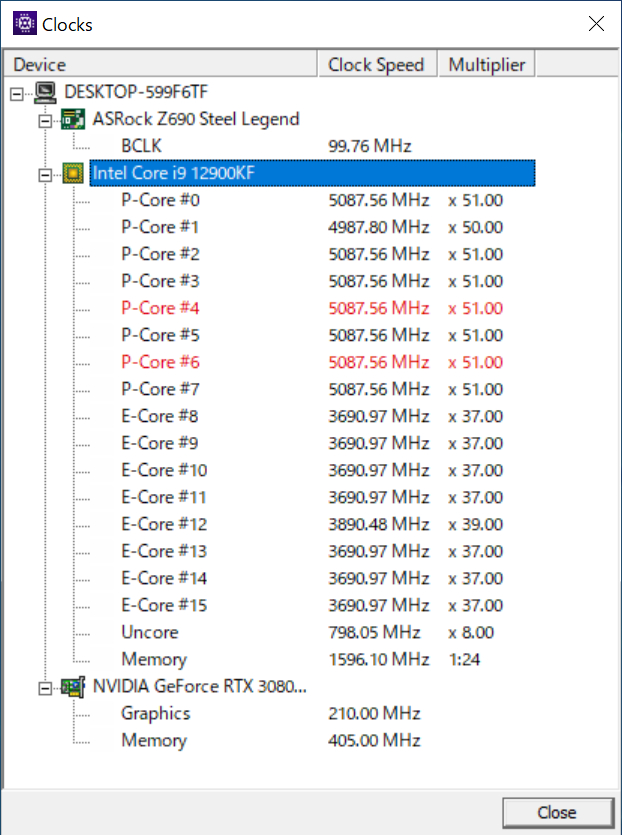The height and width of the screenshot is (835, 622).
Task: Select Intel Core i9 12900KF item
Action: pyautogui.click(x=313, y=173)
